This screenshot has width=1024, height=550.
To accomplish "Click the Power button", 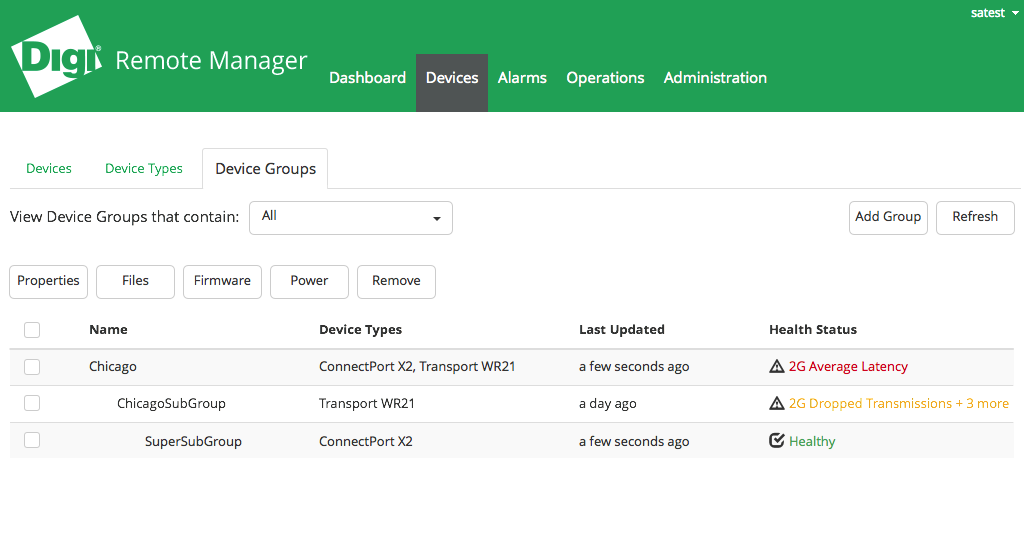I will pyautogui.click(x=310, y=282).
